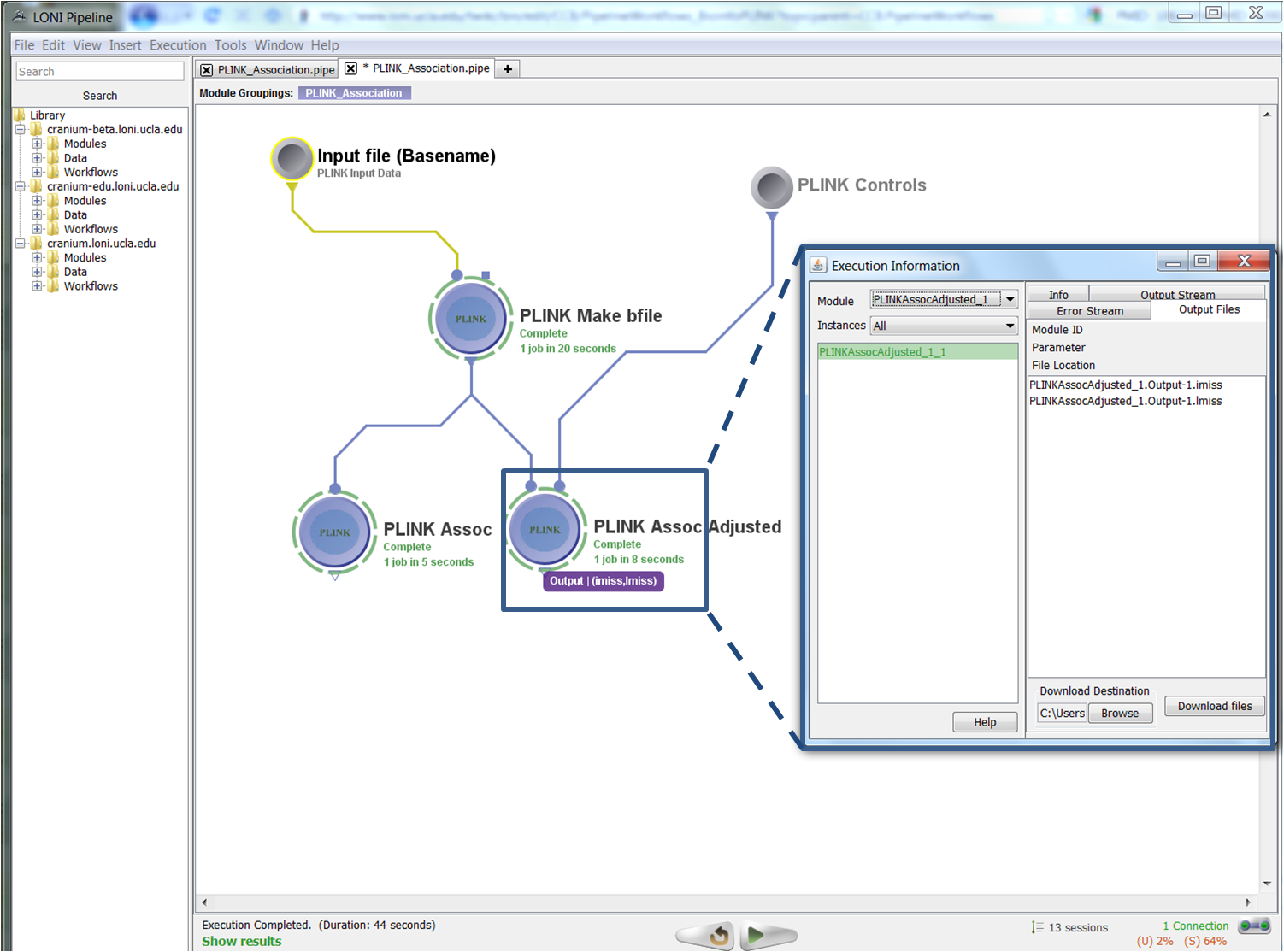Select the PLINK Controls data source node

pos(772,188)
